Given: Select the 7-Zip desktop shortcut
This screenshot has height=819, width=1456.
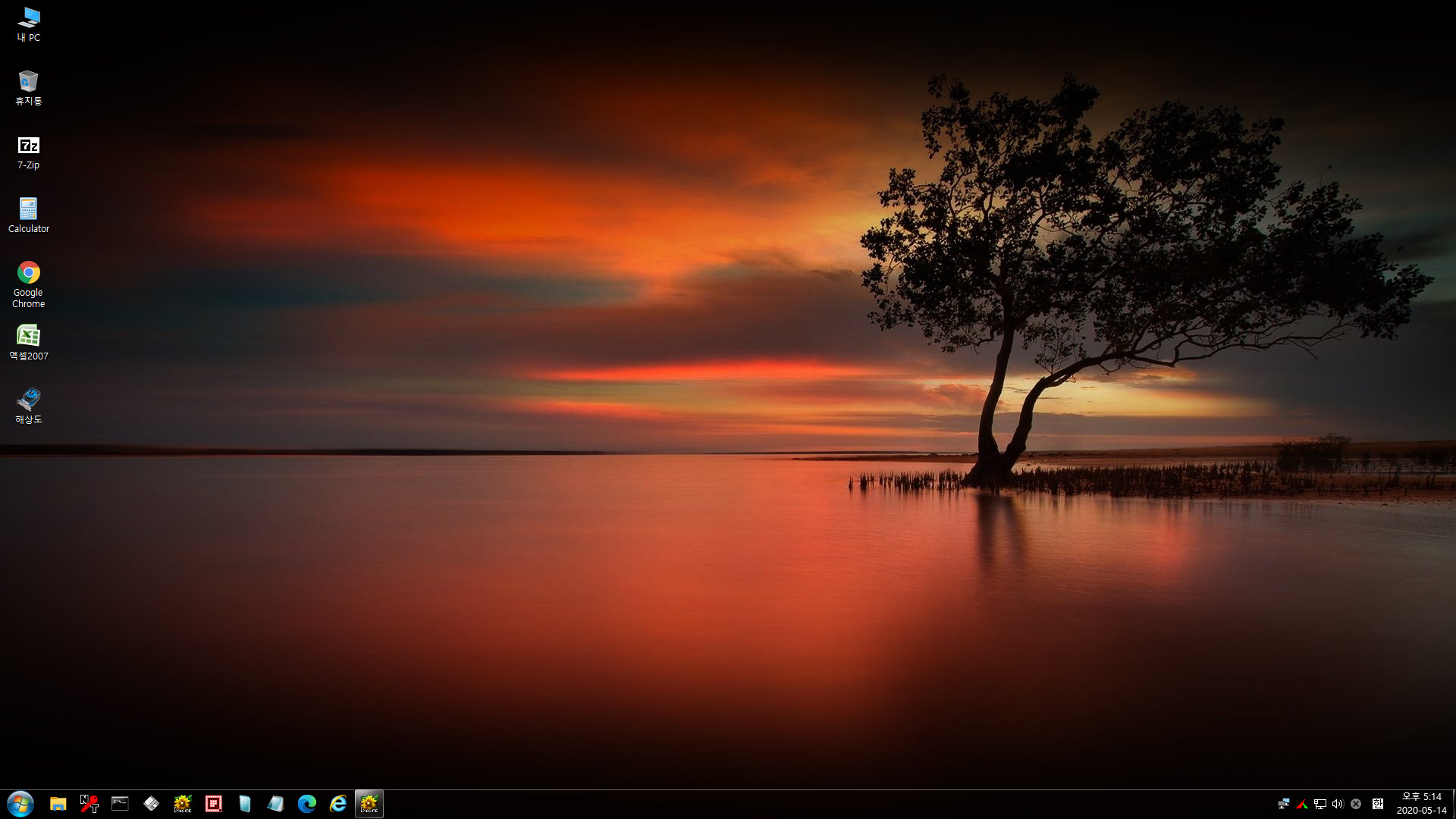Looking at the screenshot, I should tap(29, 152).
